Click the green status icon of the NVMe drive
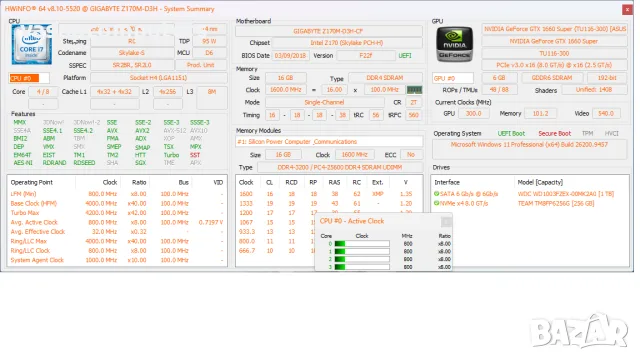640x360 pixels. [x=436, y=203]
